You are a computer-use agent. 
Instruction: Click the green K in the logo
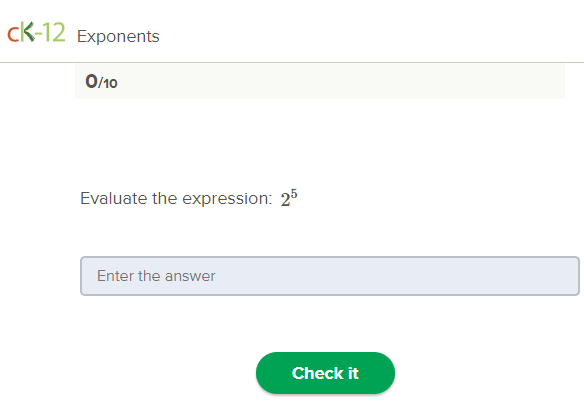pyautogui.click(x=27, y=32)
